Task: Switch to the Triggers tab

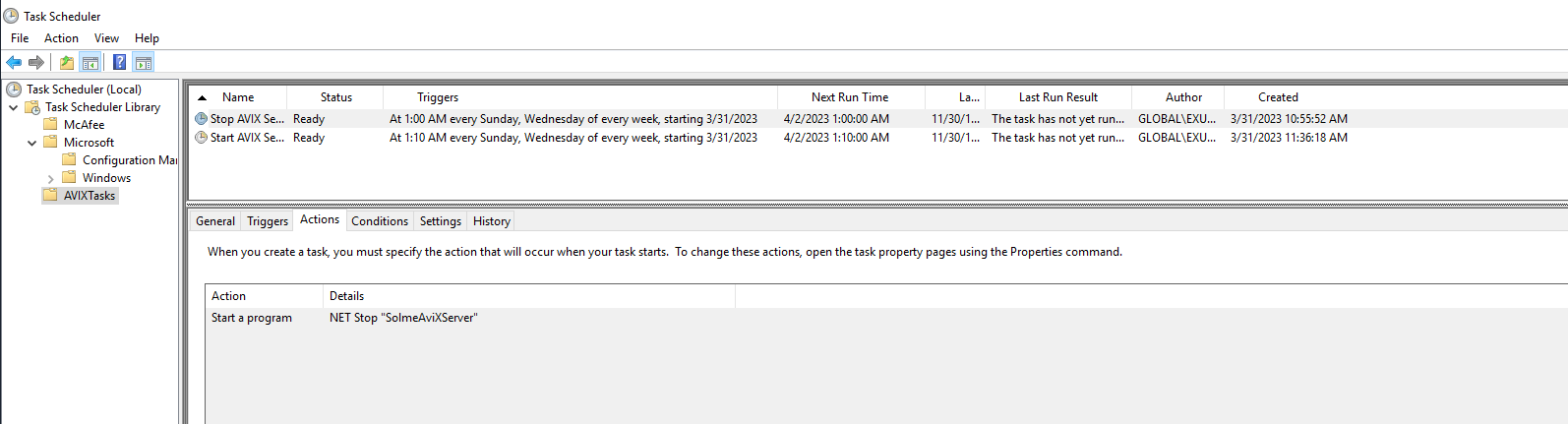Action: pyautogui.click(x=267, y=221)
